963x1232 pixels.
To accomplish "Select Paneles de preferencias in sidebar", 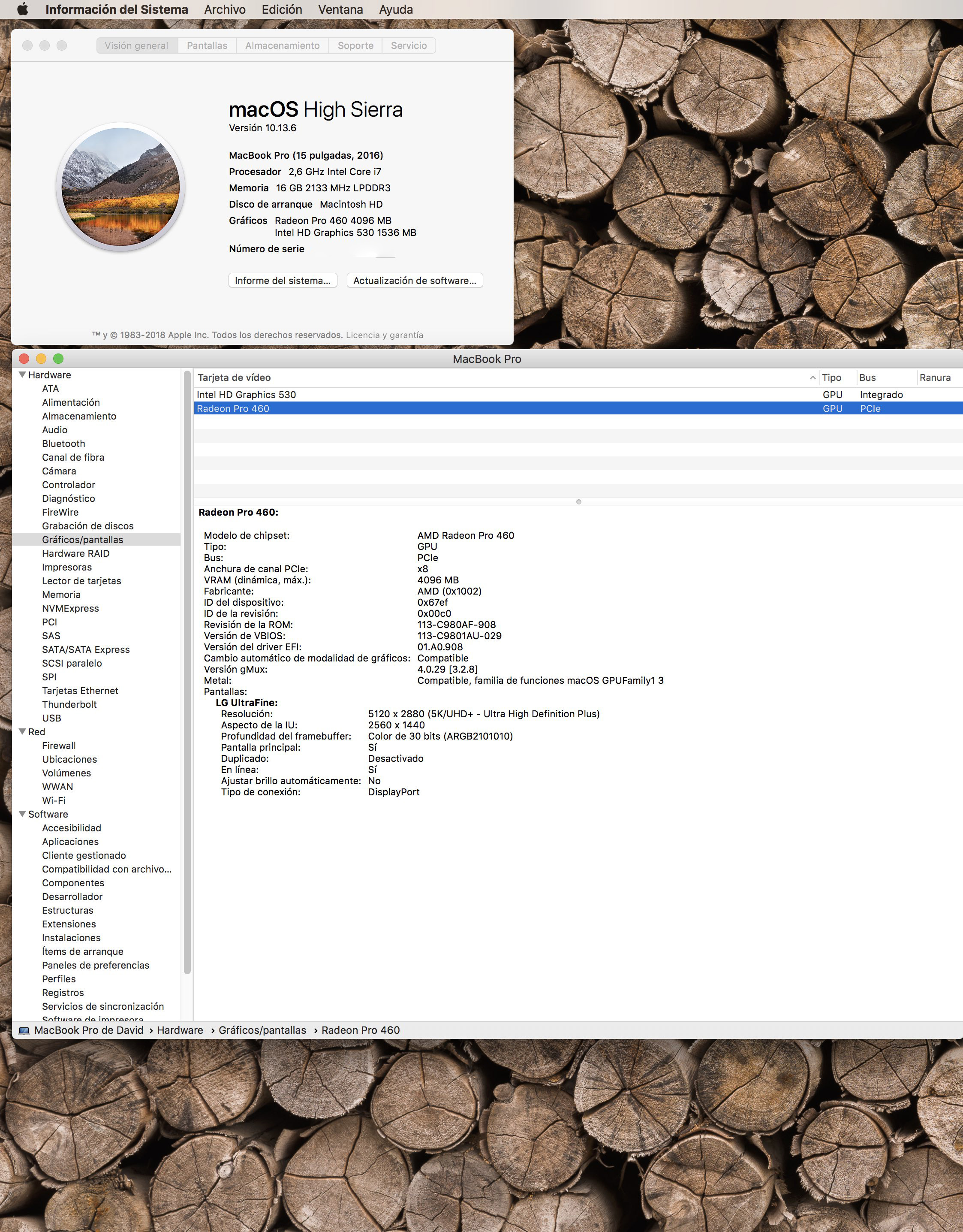I will tap(96, 965).
